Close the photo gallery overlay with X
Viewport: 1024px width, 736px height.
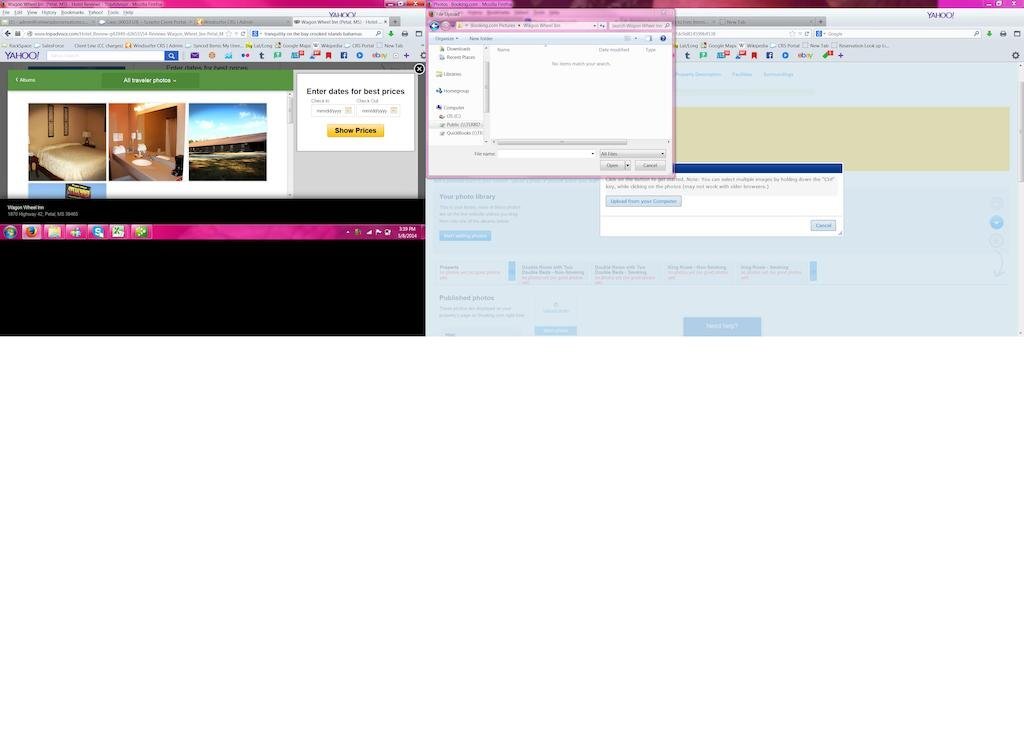pyautogui.click(x=419, y=69)
